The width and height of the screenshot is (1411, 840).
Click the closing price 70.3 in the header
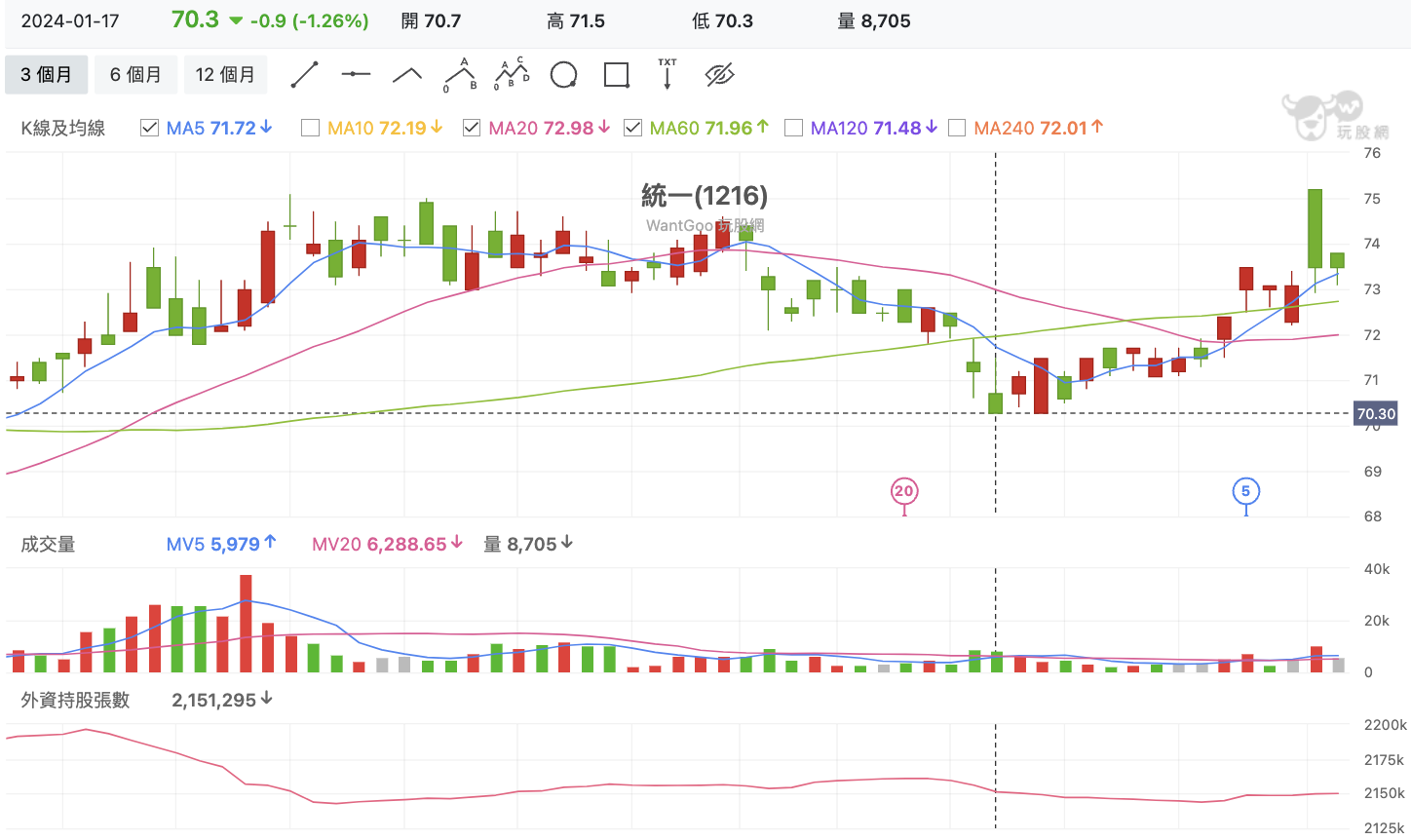click(x=195, y=19)
